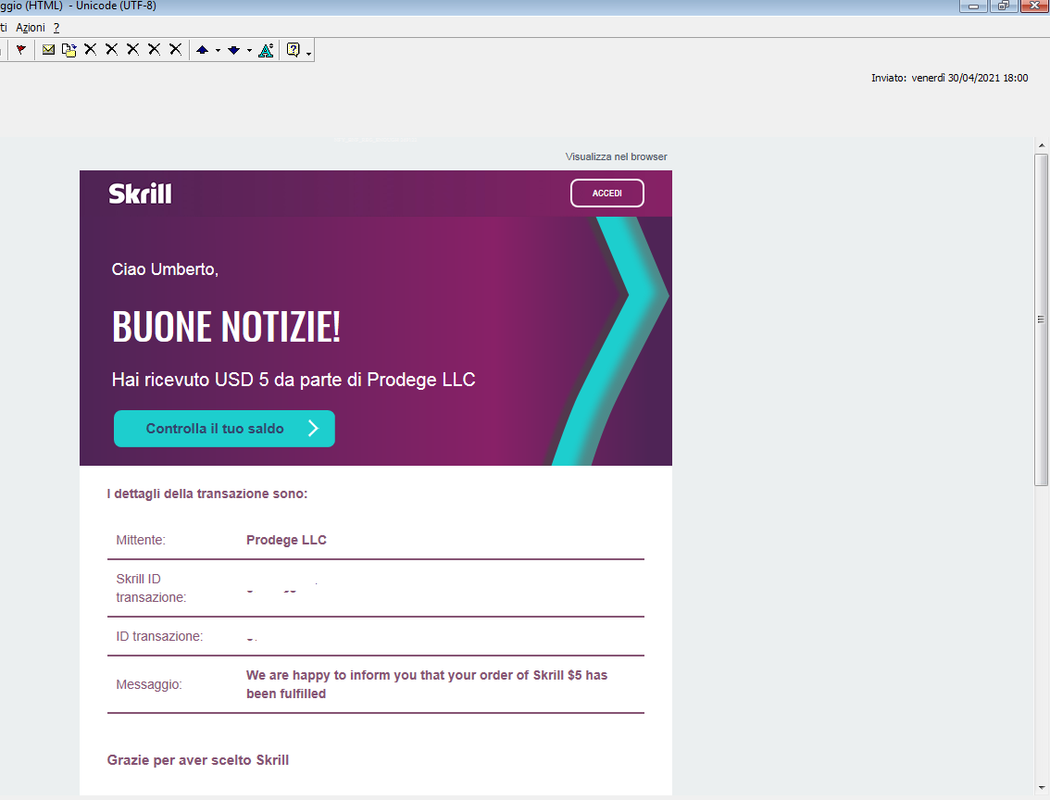Click the Ciao Umberto, greeting
This screenshot has width=1050, height=800.
point(165,269)
